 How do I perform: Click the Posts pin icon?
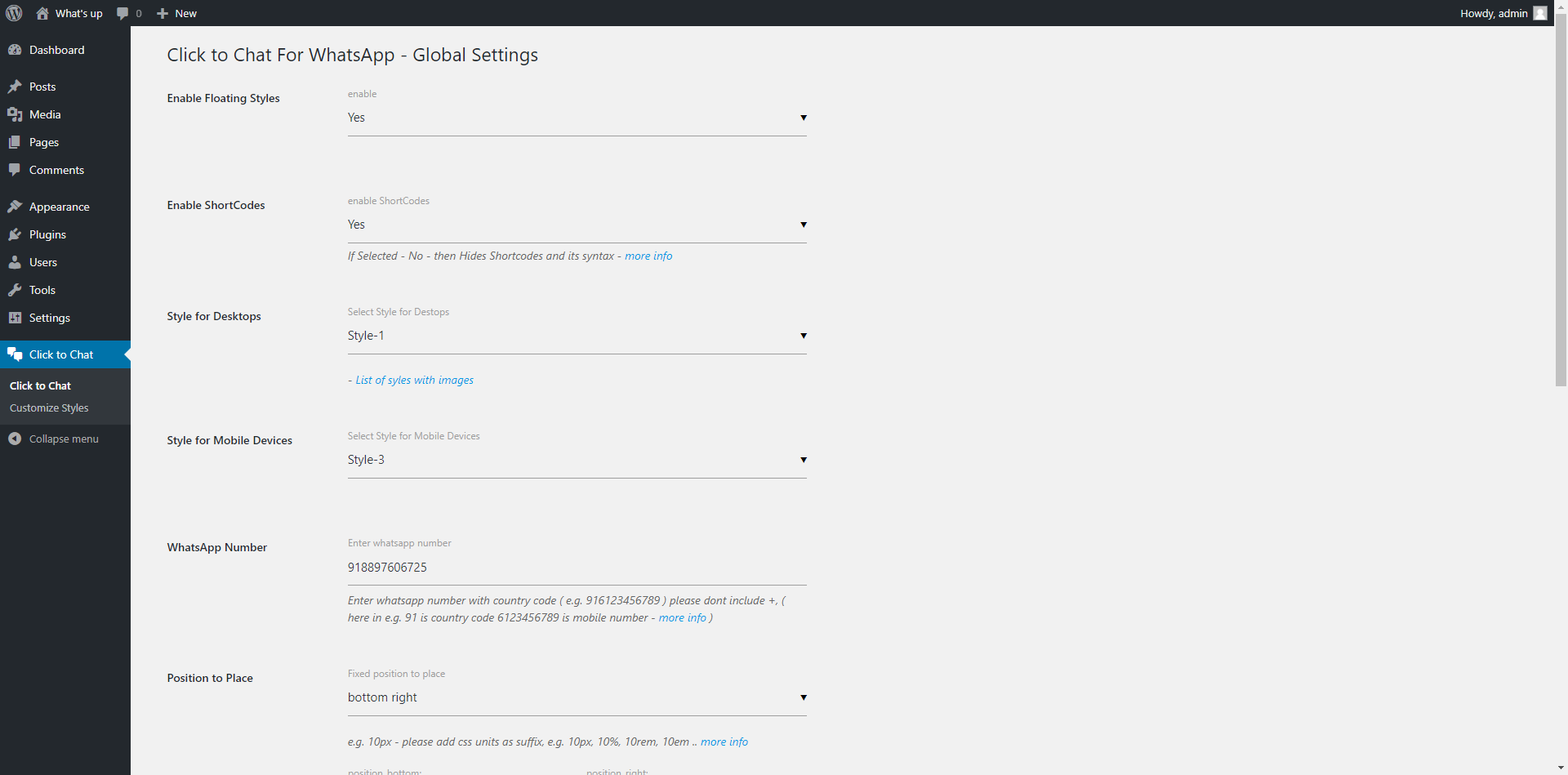click(15, 87)
